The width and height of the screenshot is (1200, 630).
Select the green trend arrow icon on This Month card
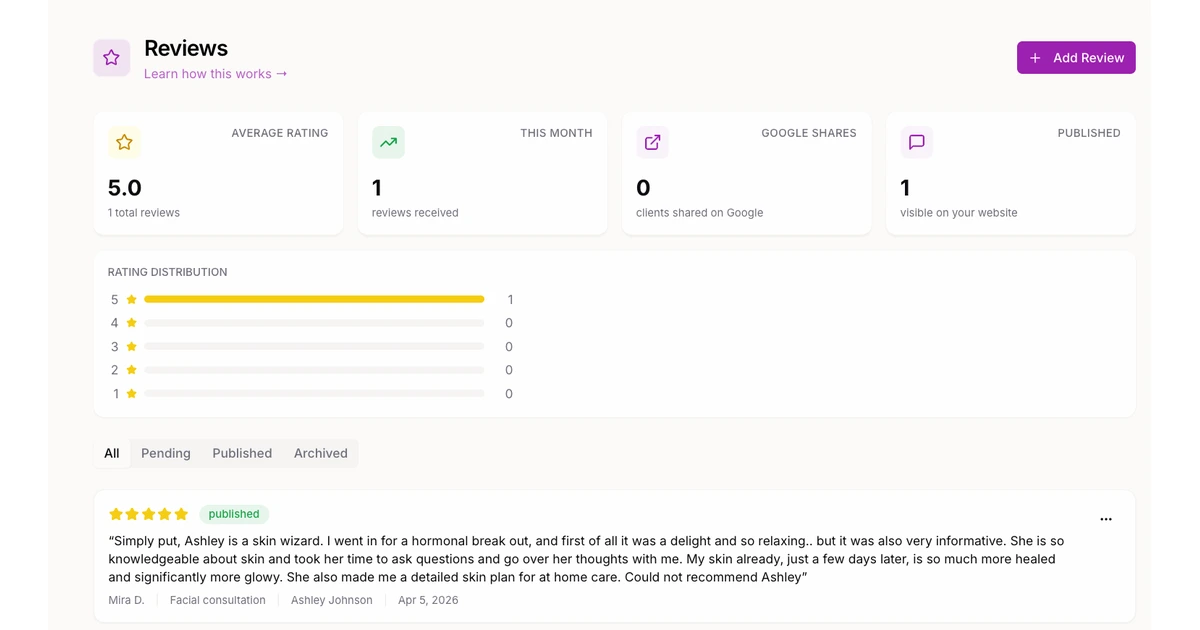pyautogui.click(x=388, y=142)
